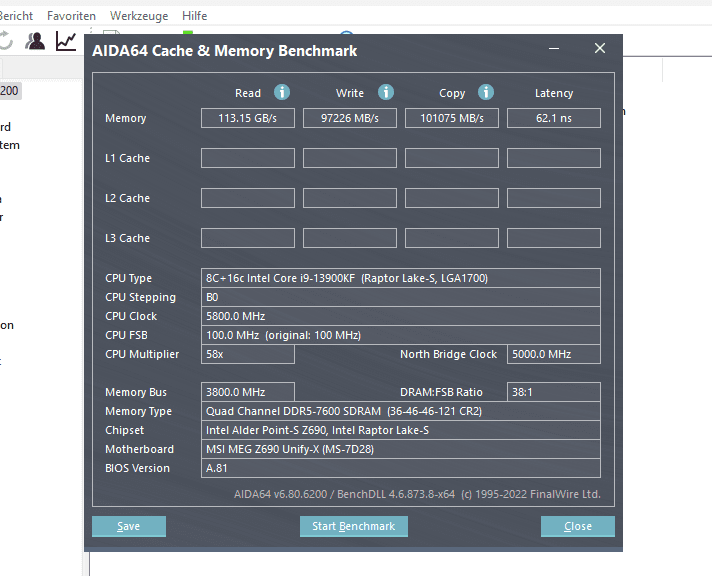
Task: Click the CPU Clock value 5800.0 MHz
Action: (400, 316)
